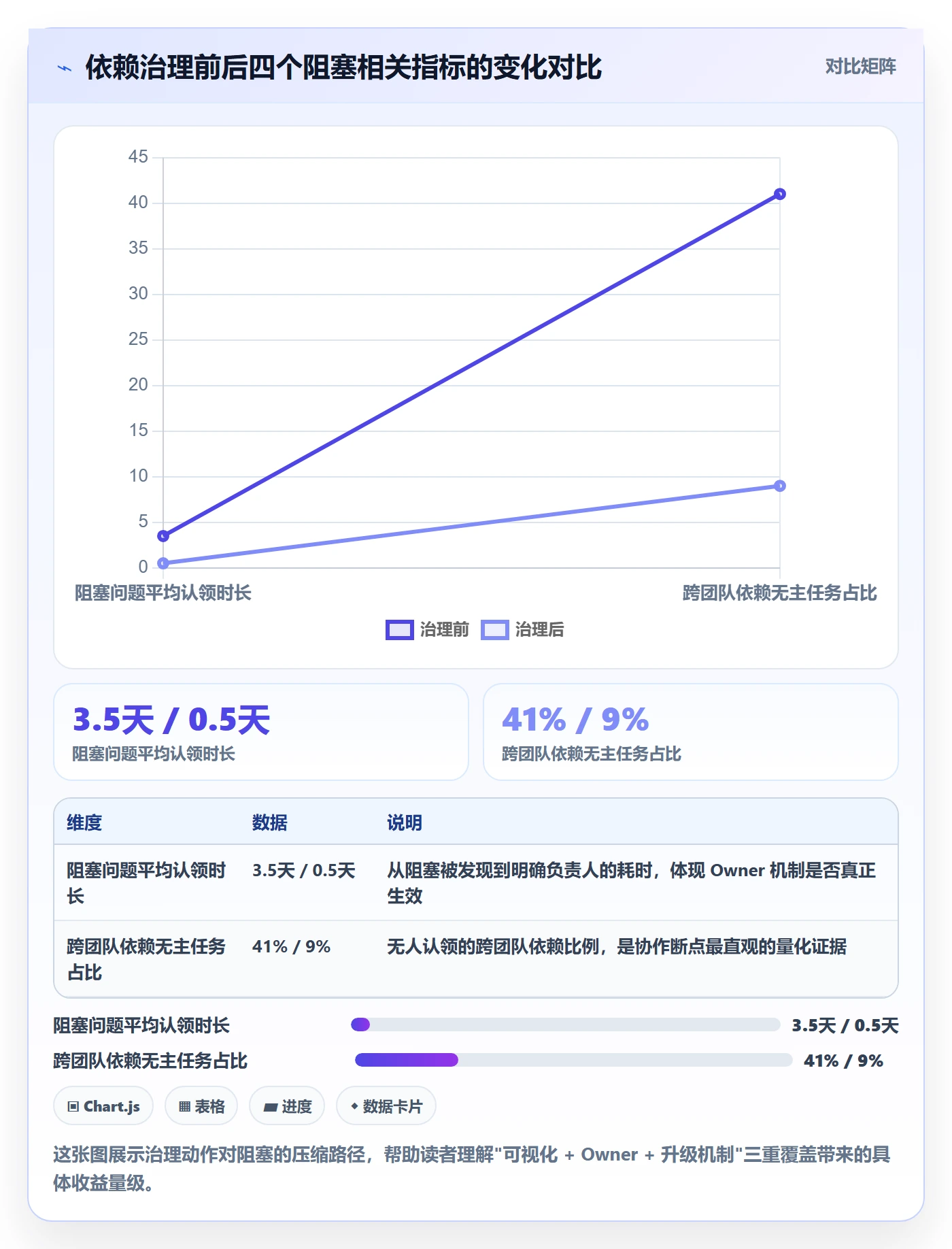Click the chart title 依赖治理前后四个阻塞相关指标的变化对比
The image size is (952, 1249).
coord(343,67)
